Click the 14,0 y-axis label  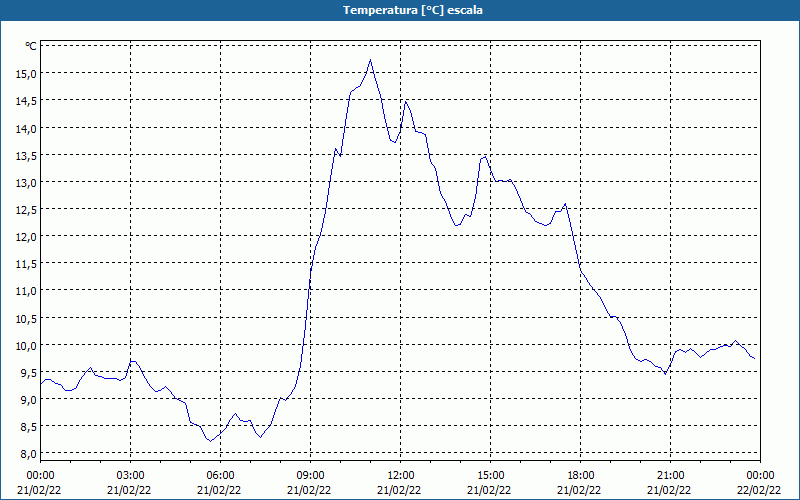click(27, 129)
